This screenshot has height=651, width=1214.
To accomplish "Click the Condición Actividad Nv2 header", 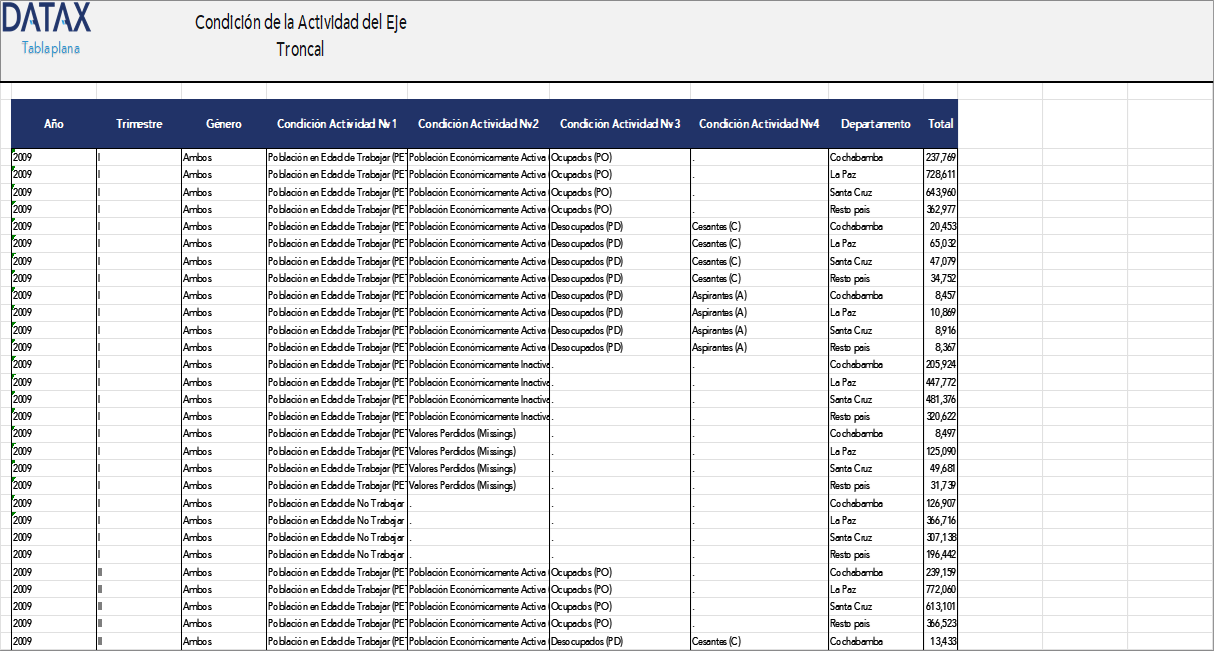I will click(478, 124).
